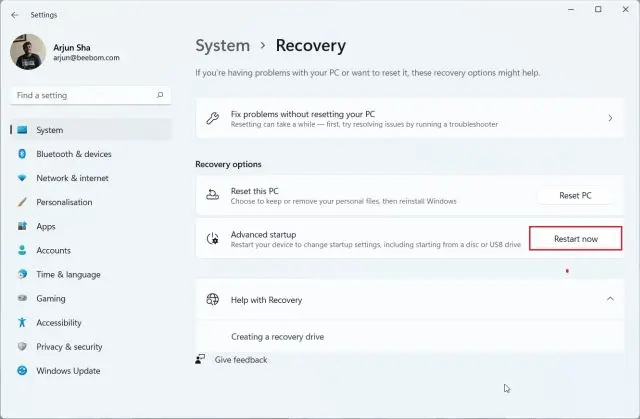Click the Network wifi icon in sidebar
Viewport: 640px width, 419px height.
pyautogui.click(x=22, y=178)
